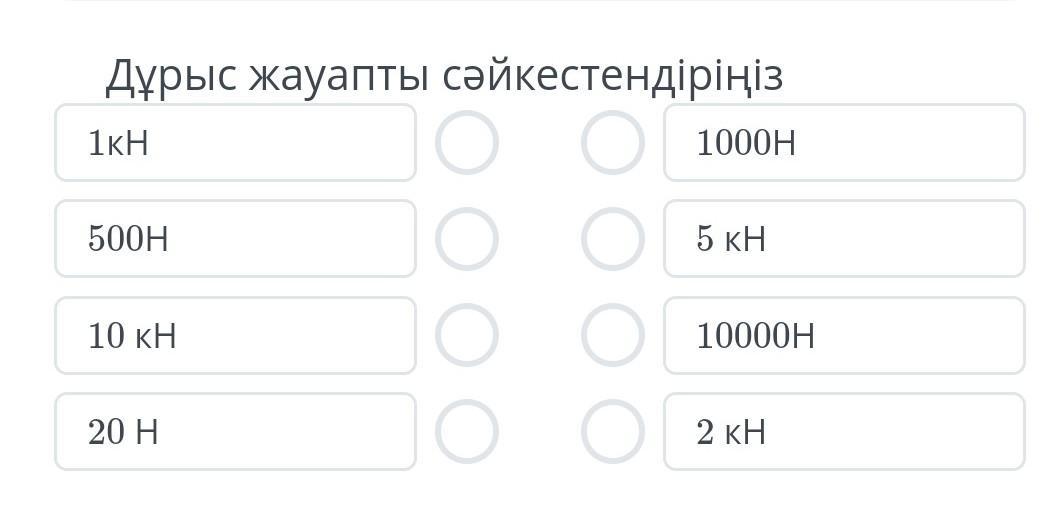Click the connector circle for 10 кН
1047x528 pixels.
(466, 335)
